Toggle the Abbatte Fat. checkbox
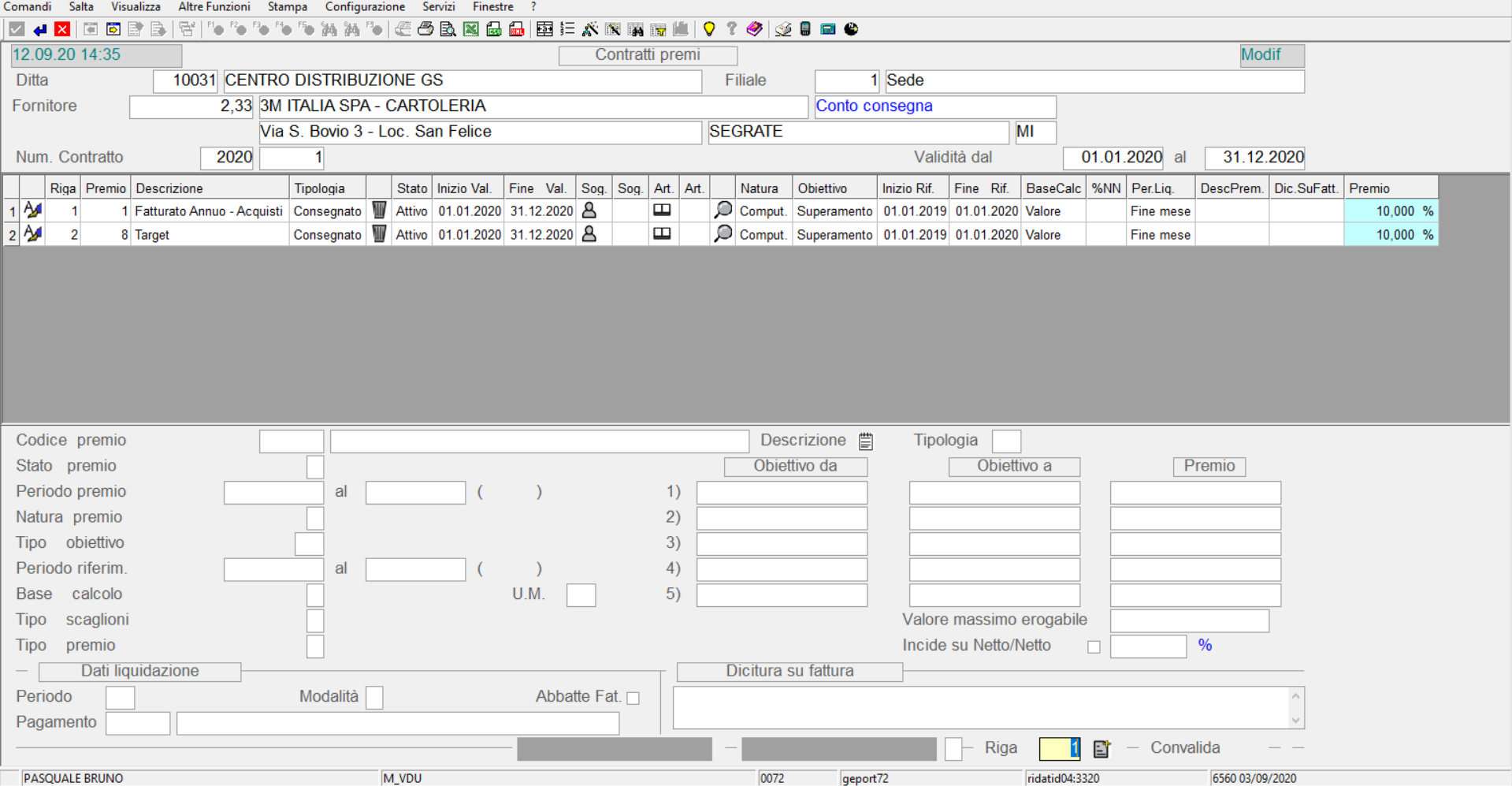The image size is (1512, 786). coord(633,698)
